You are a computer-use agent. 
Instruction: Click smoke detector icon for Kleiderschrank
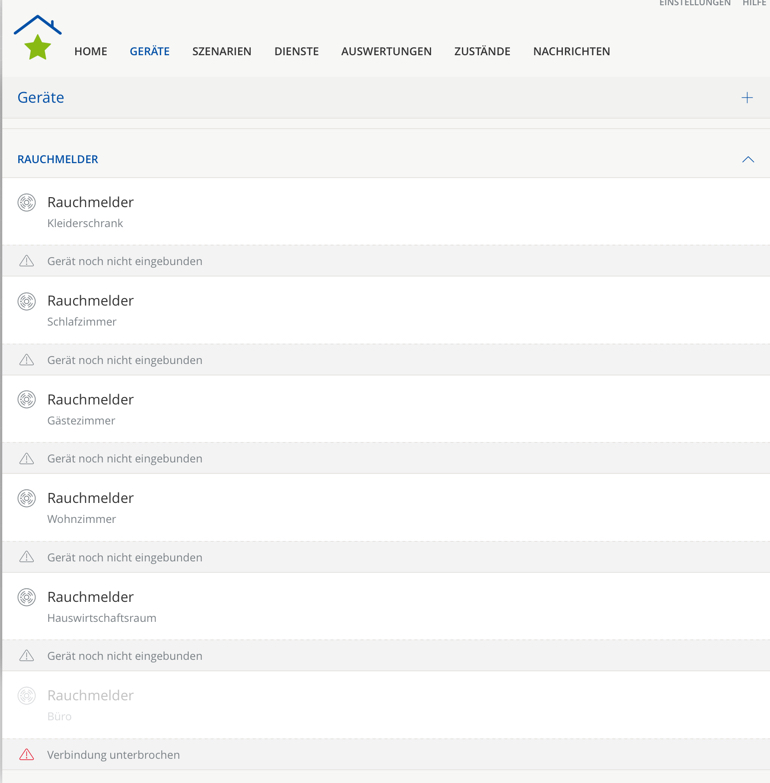[27, 203]
